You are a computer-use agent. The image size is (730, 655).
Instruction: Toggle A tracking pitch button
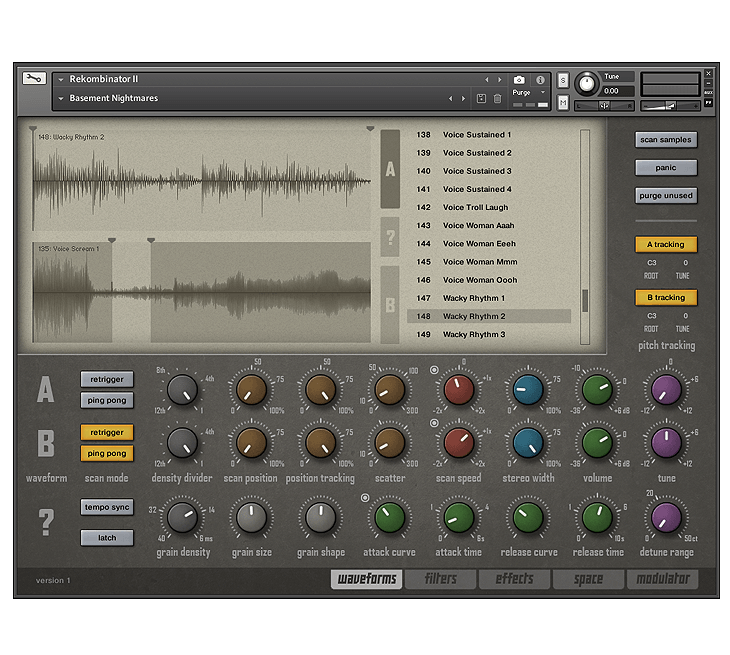pos(666,244)
